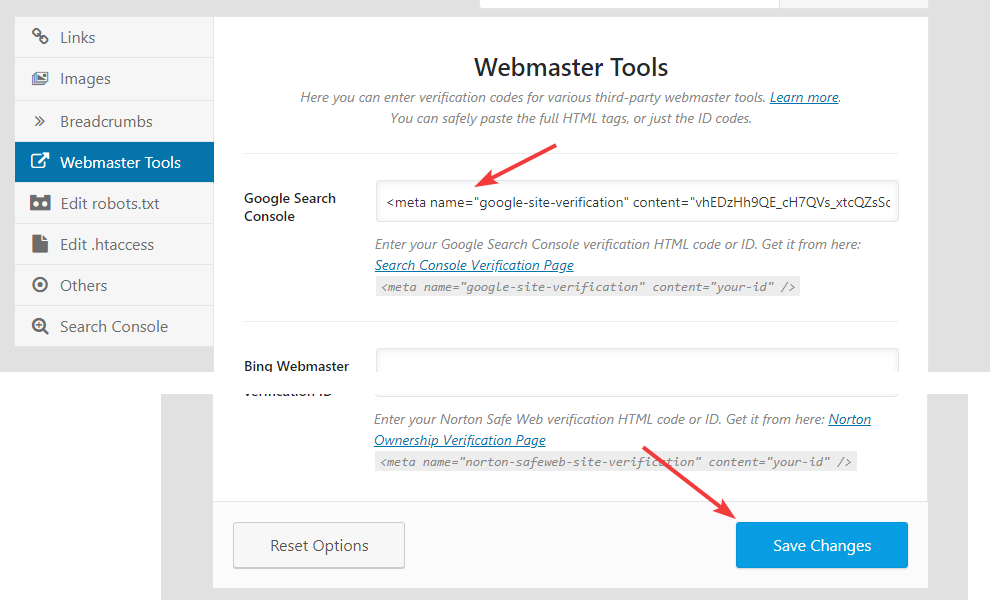990x600 pixels.
Task: Follow the Learn more link
Action: (804, 97)
